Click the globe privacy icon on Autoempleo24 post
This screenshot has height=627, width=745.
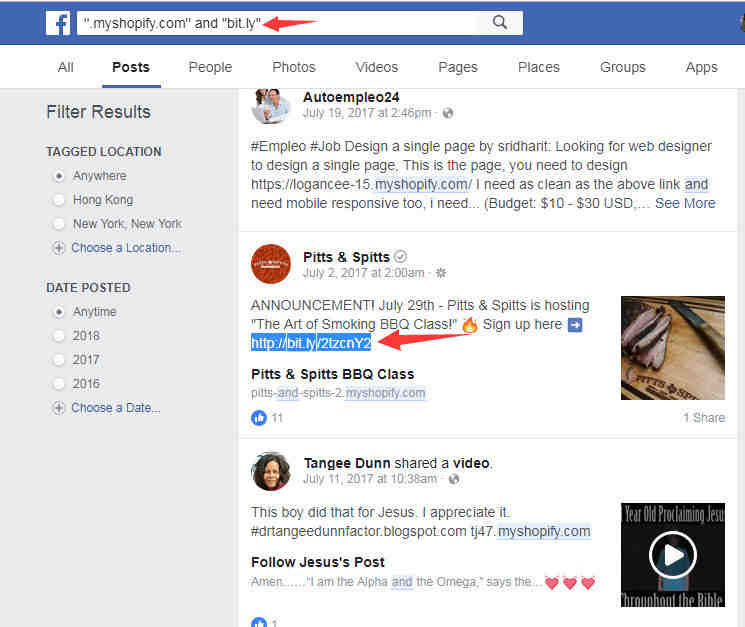coord(448,113)
